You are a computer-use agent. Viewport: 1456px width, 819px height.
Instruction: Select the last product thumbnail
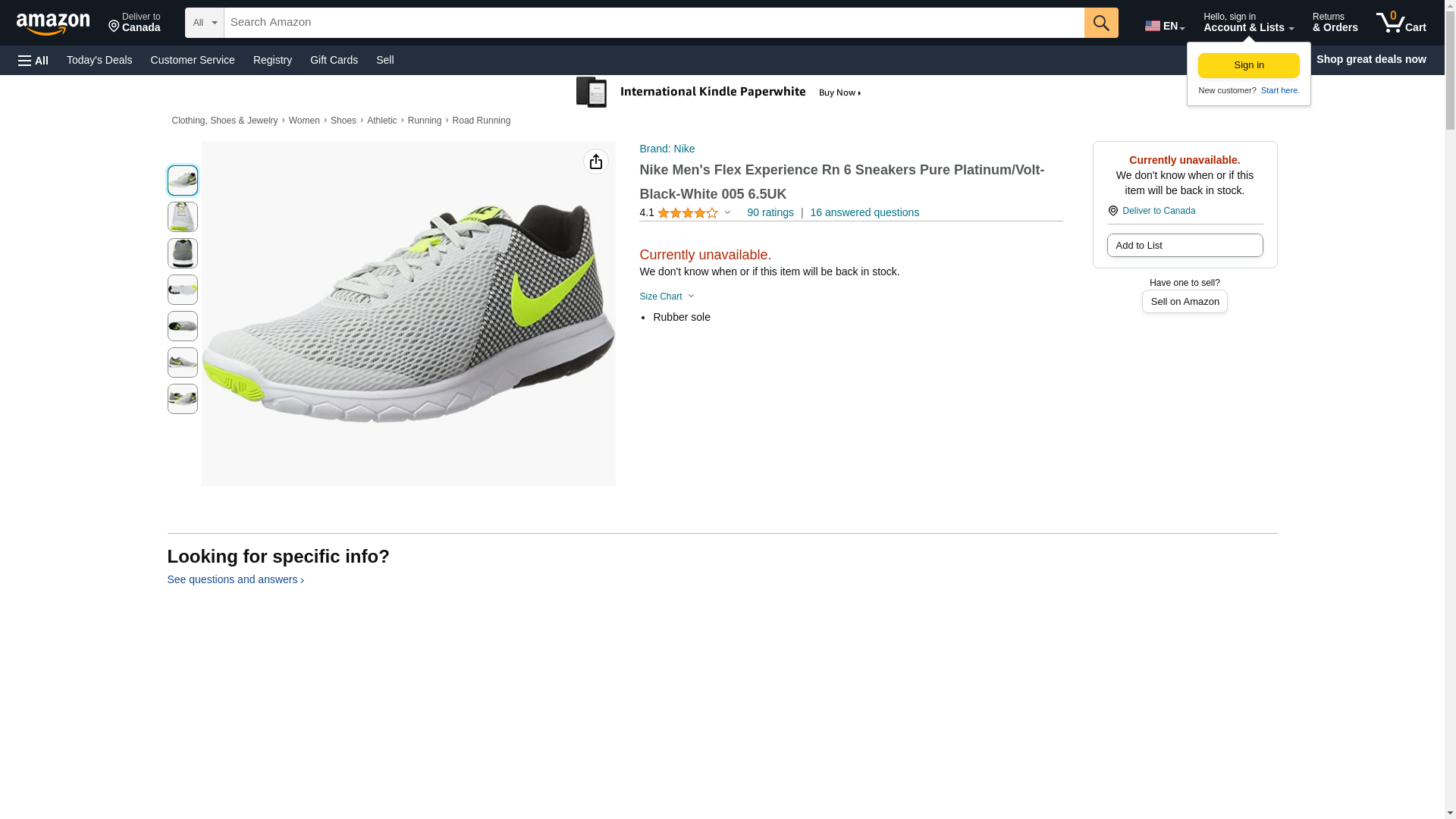point(182,399)
